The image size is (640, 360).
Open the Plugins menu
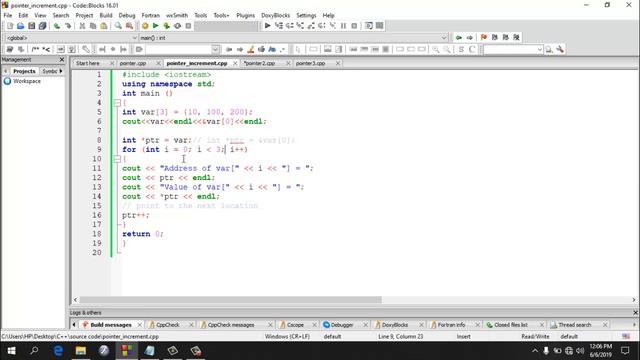click(245, 15)
